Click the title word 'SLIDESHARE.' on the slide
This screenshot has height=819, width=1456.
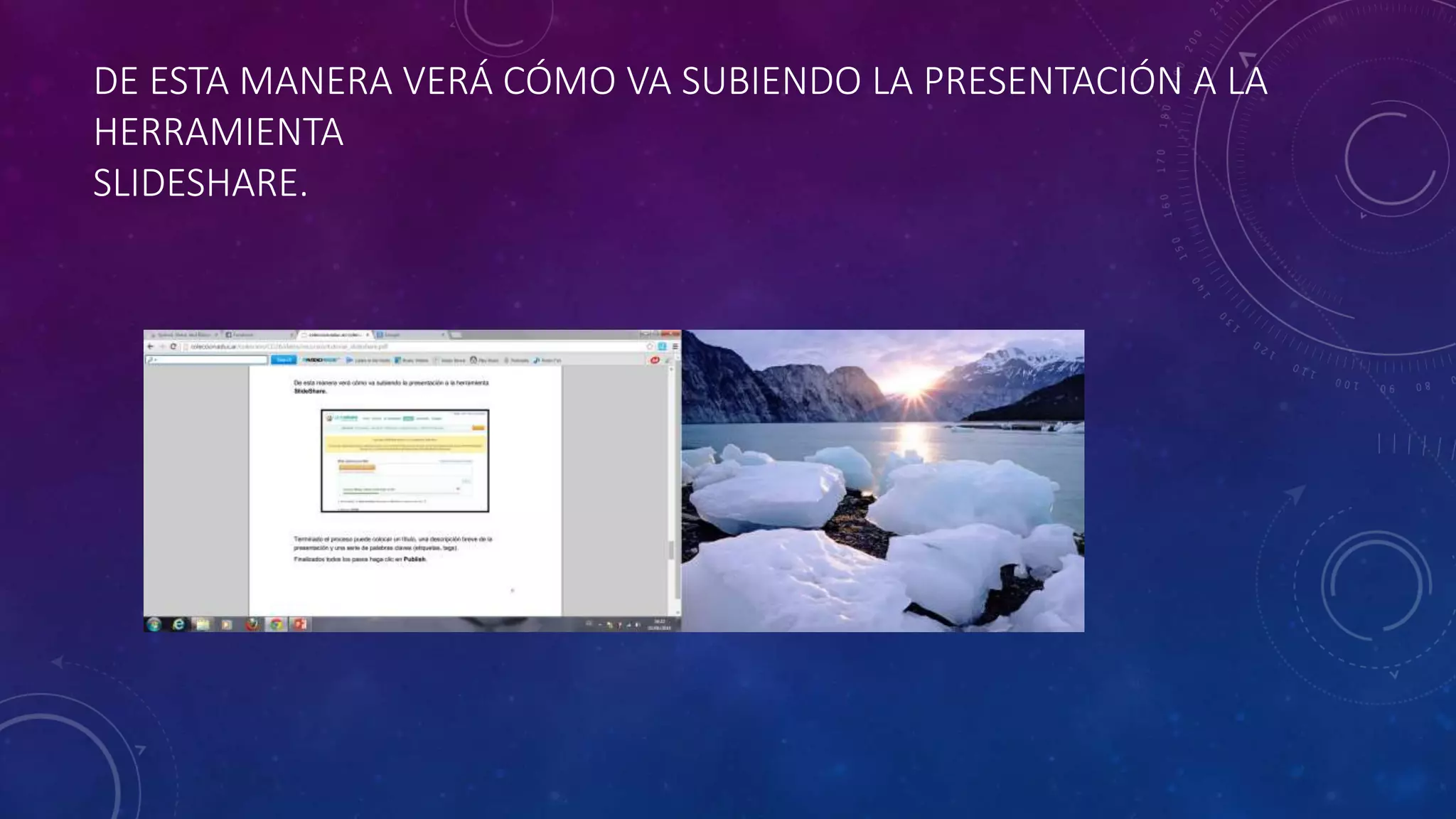click(200, 183)
